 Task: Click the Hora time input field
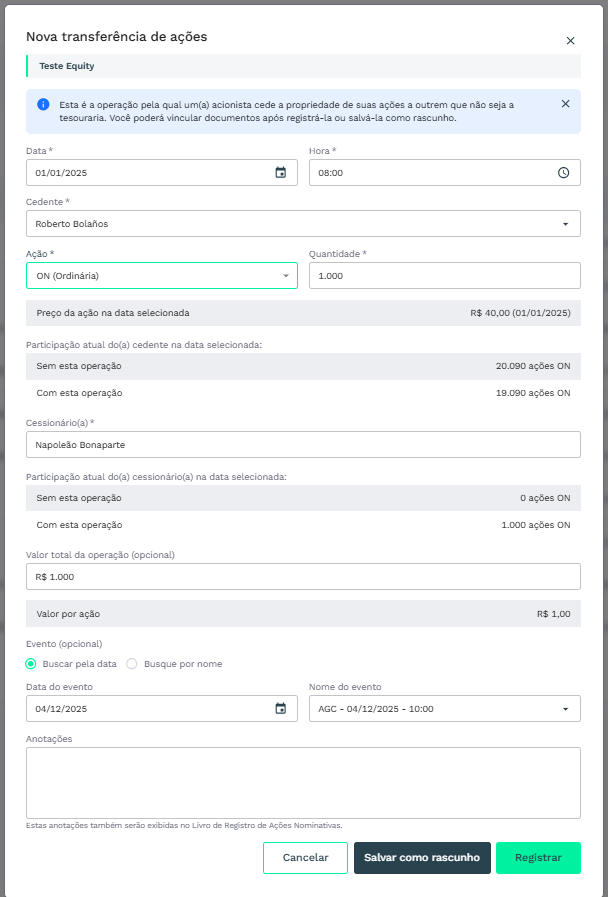click(x=430, y=173)
